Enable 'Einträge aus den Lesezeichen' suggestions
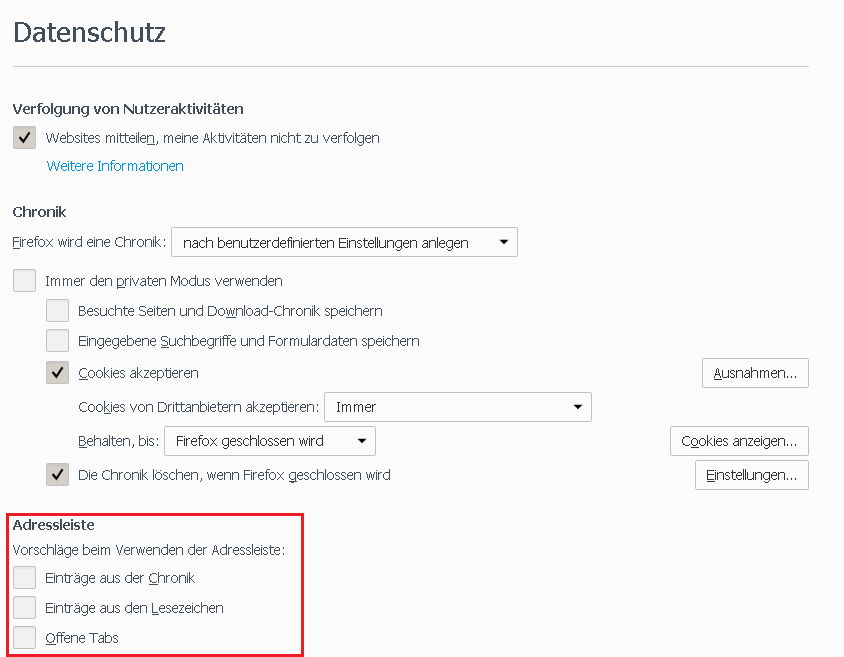 click(x=25, y=608)
